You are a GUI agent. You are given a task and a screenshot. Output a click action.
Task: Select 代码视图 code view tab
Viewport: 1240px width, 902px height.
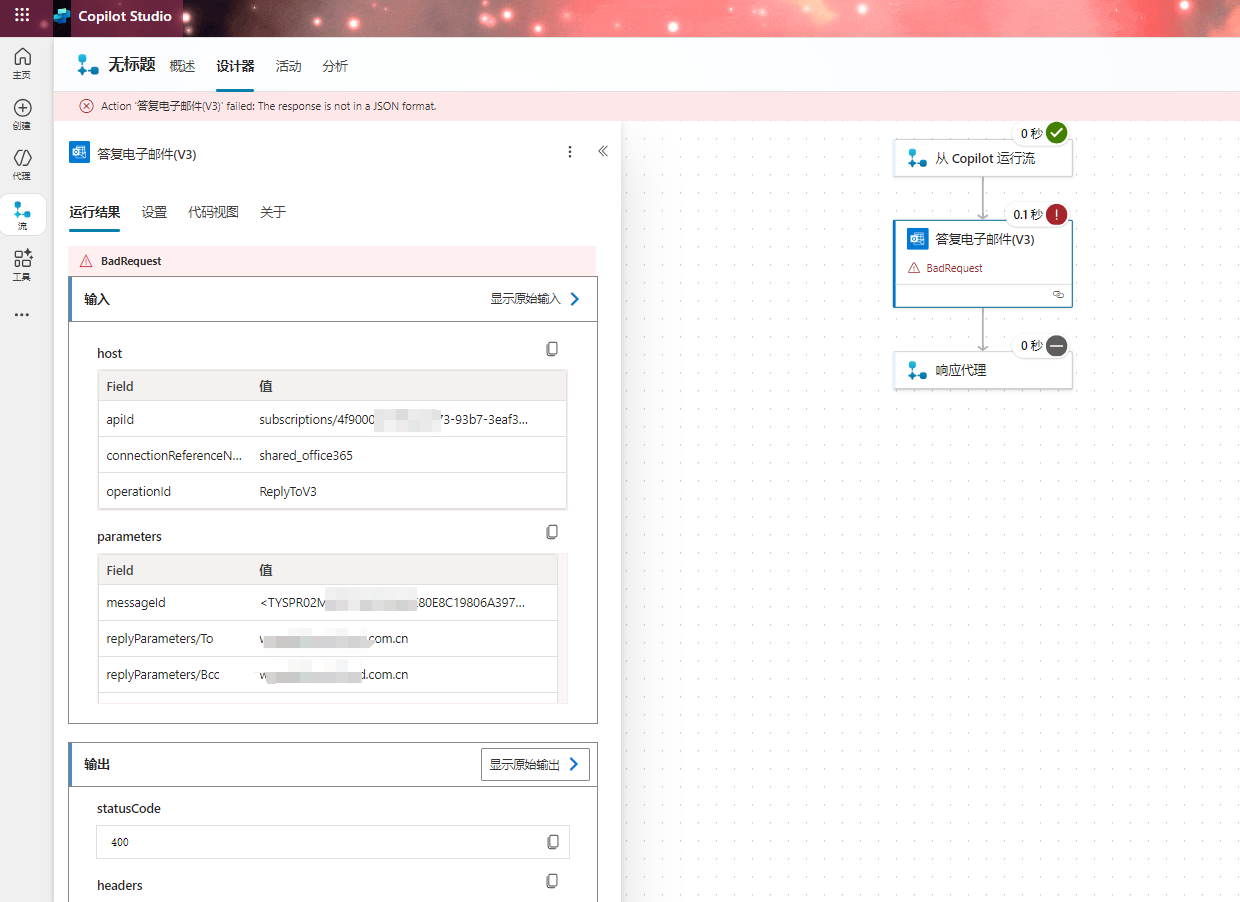(214, 212)
